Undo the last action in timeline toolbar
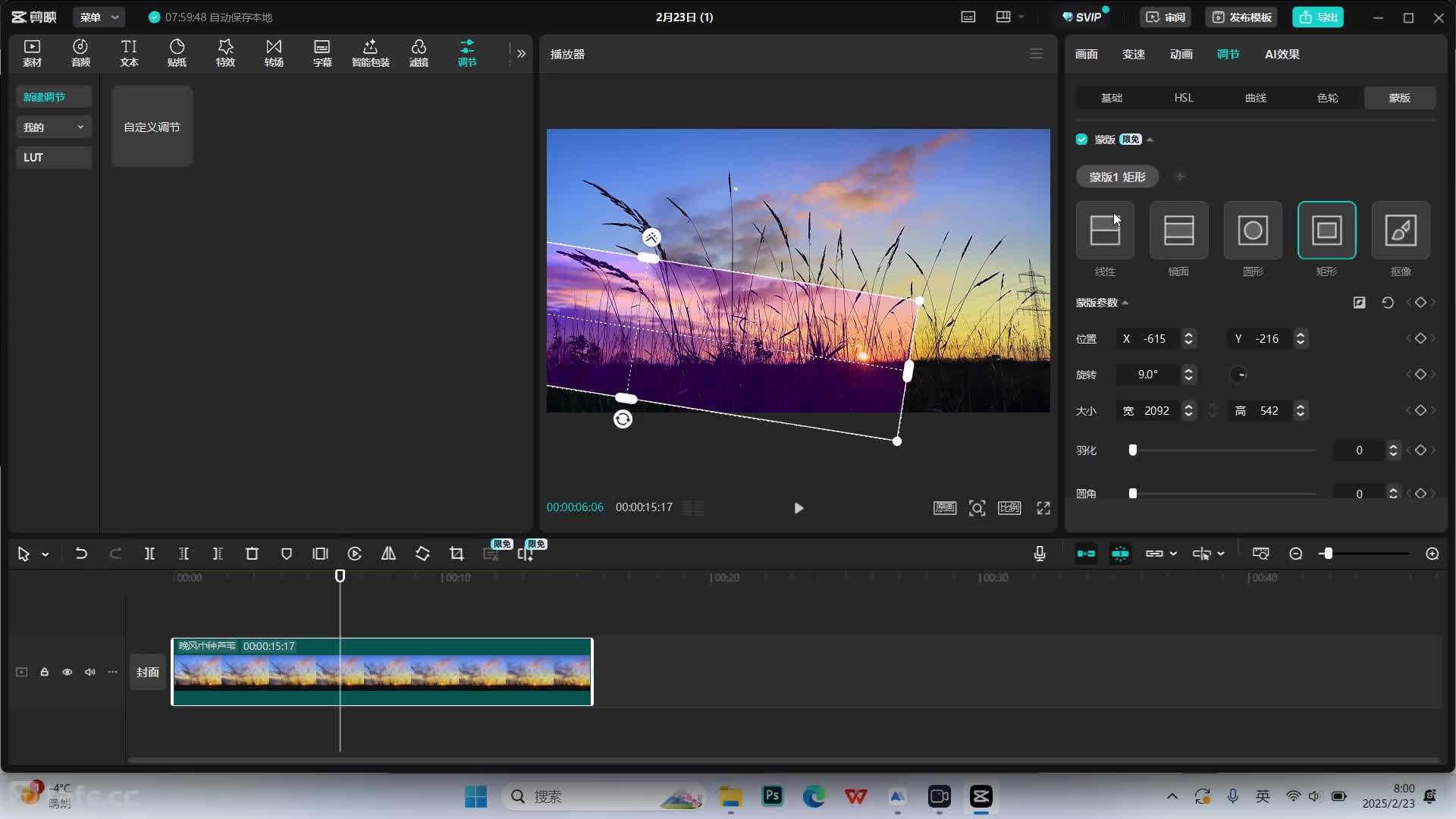This screenshot has width=1456, height=819. pyautogui.click(x=81, y=554)
